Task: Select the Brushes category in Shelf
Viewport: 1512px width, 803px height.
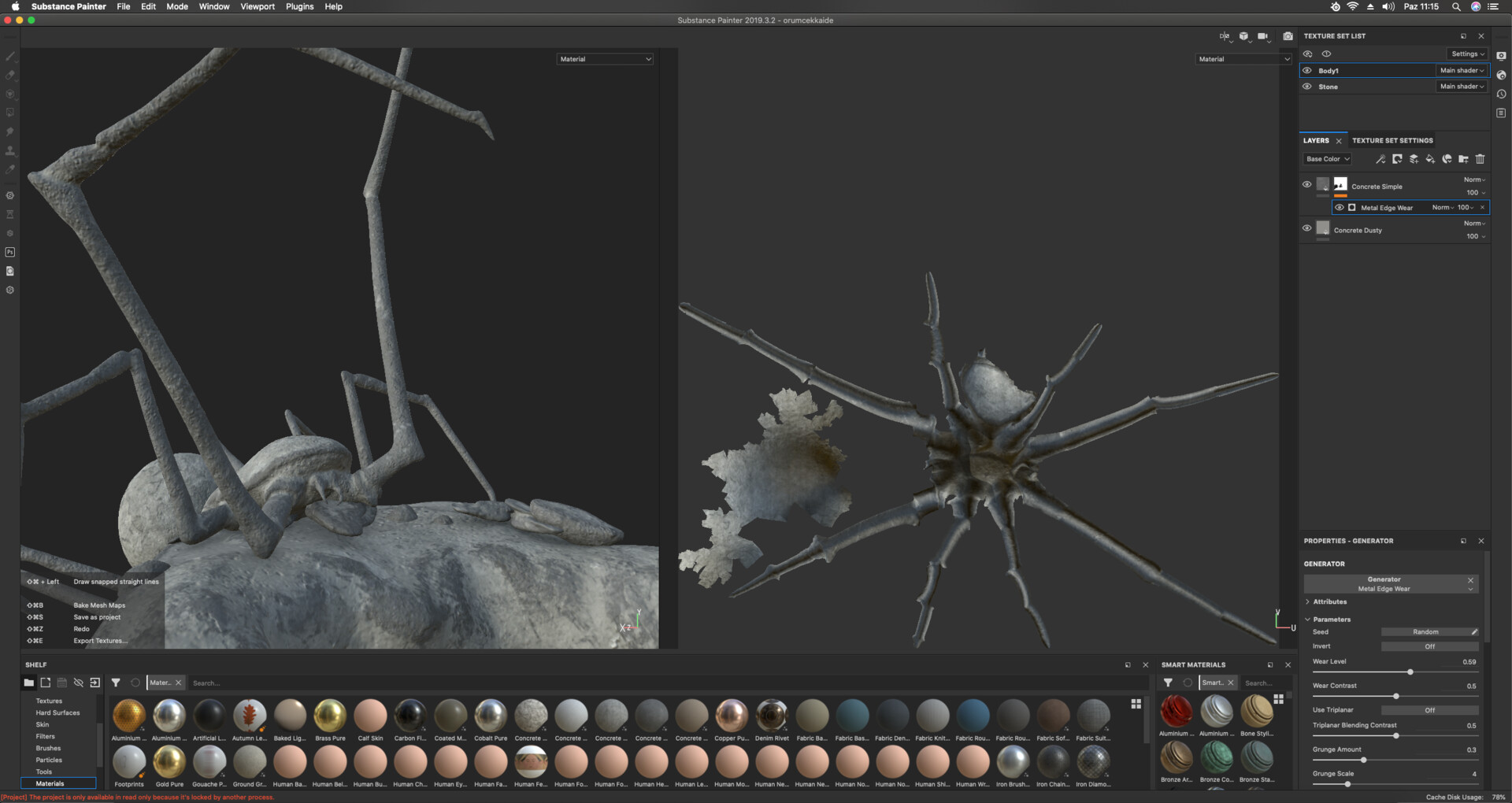Action: (48, 748)
